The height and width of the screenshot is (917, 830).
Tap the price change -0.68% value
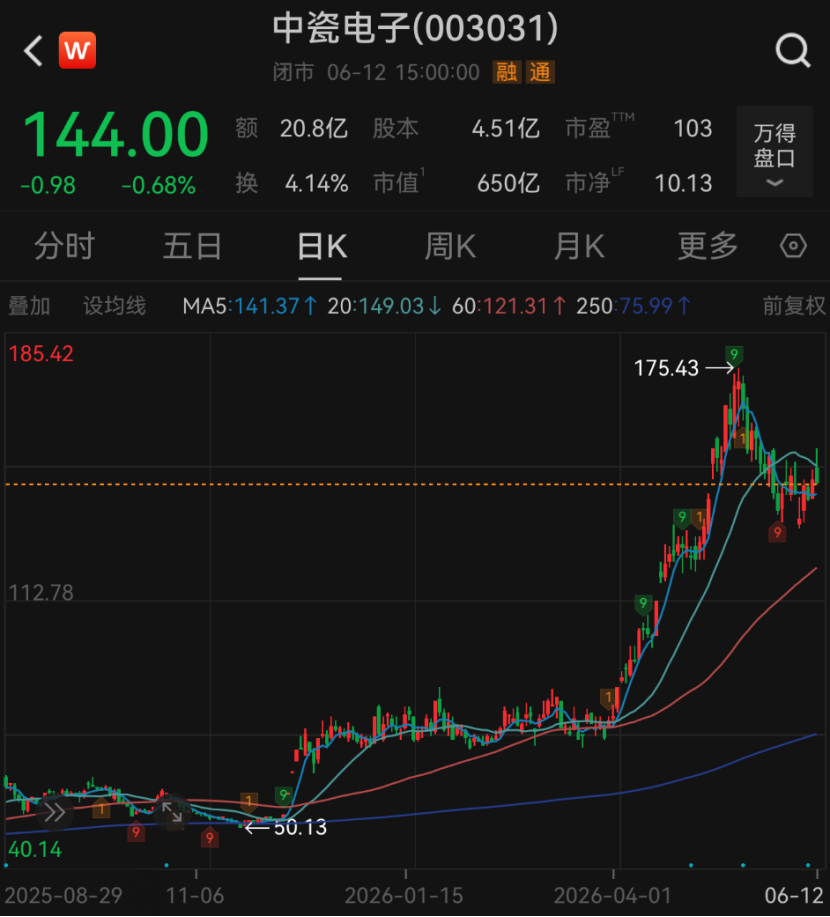tap(159, 186)
